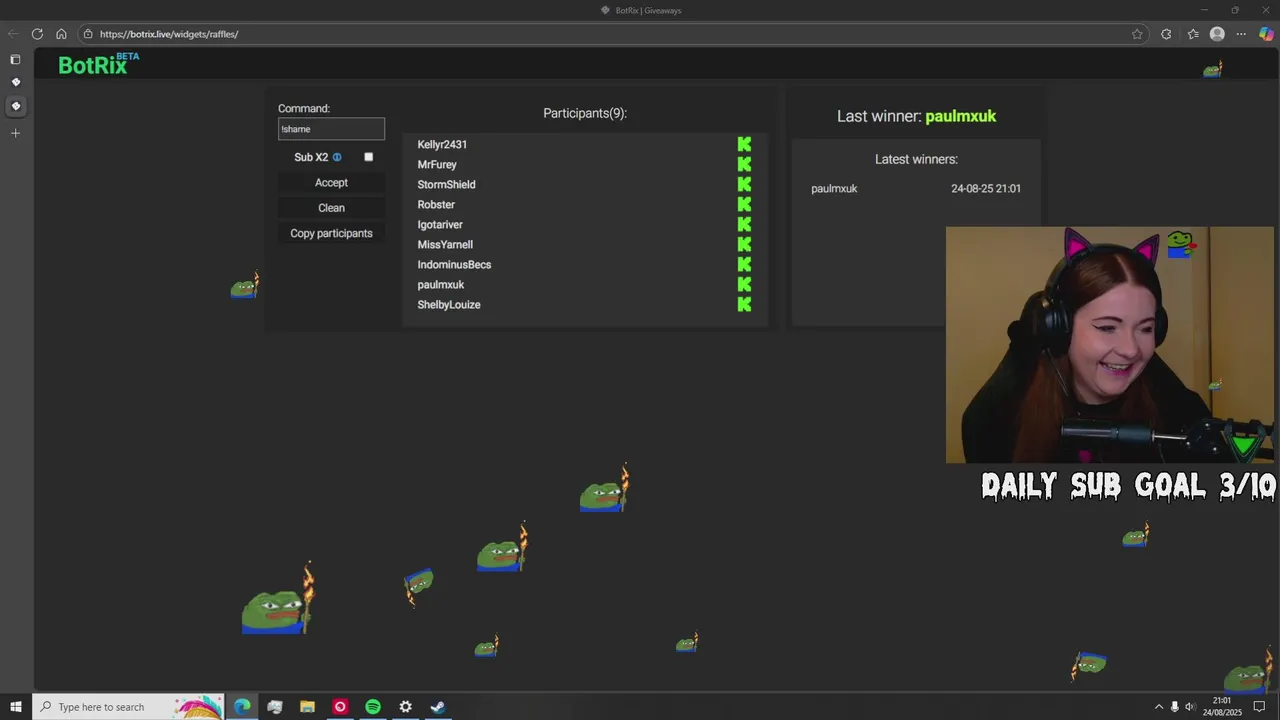Image resolution: width=1280 pixels, height=720 pixels.
Task: Click the browser back arrow
Action: tap(13, 34)
